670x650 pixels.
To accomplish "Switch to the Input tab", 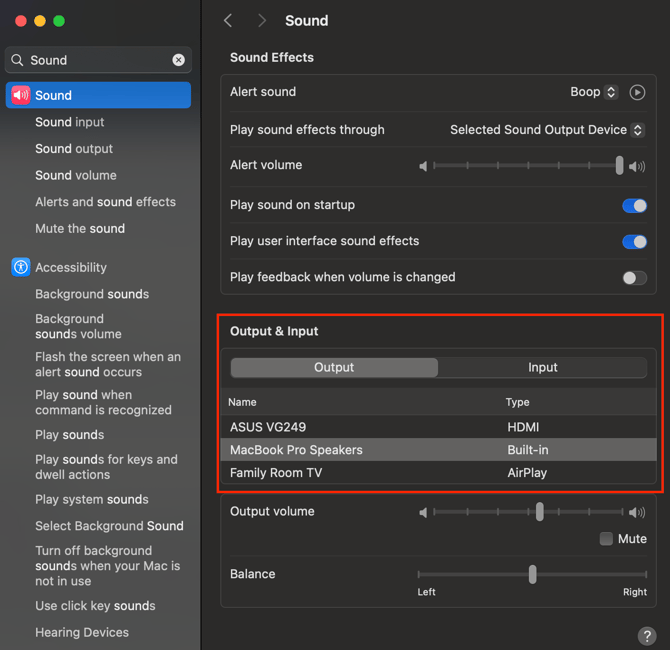I will (x=542, y=367).
